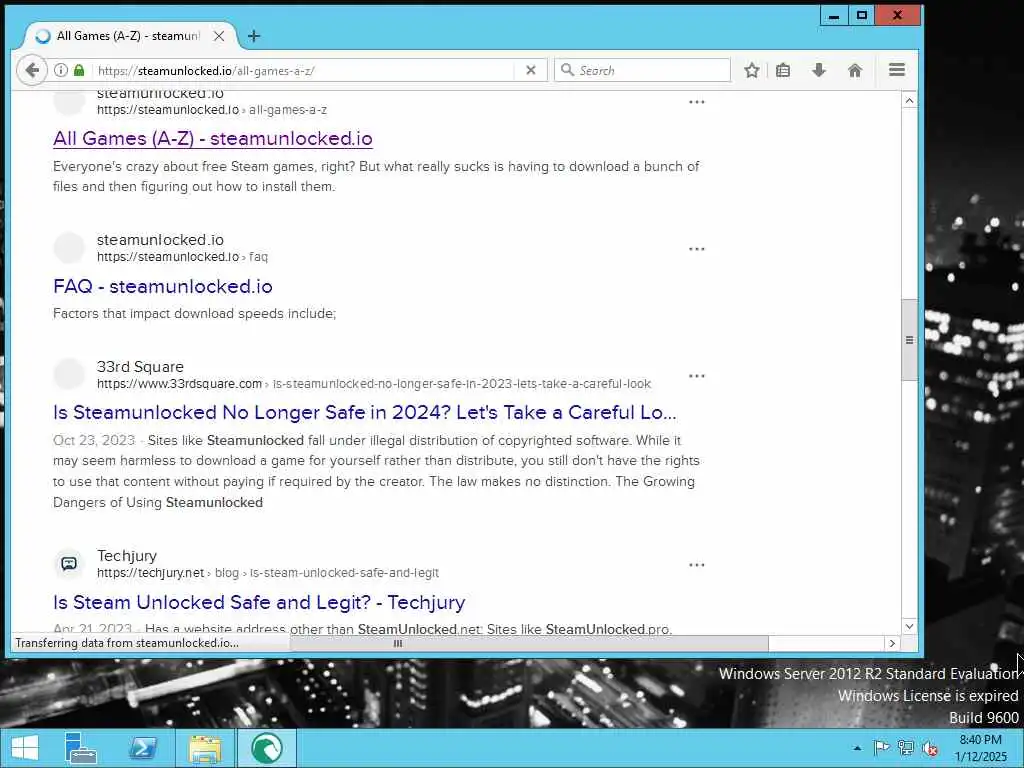The image size is (1024, 768).
Task: Click the 33rd Square site name
Action: pyautogui.click(x=140, y=366)
